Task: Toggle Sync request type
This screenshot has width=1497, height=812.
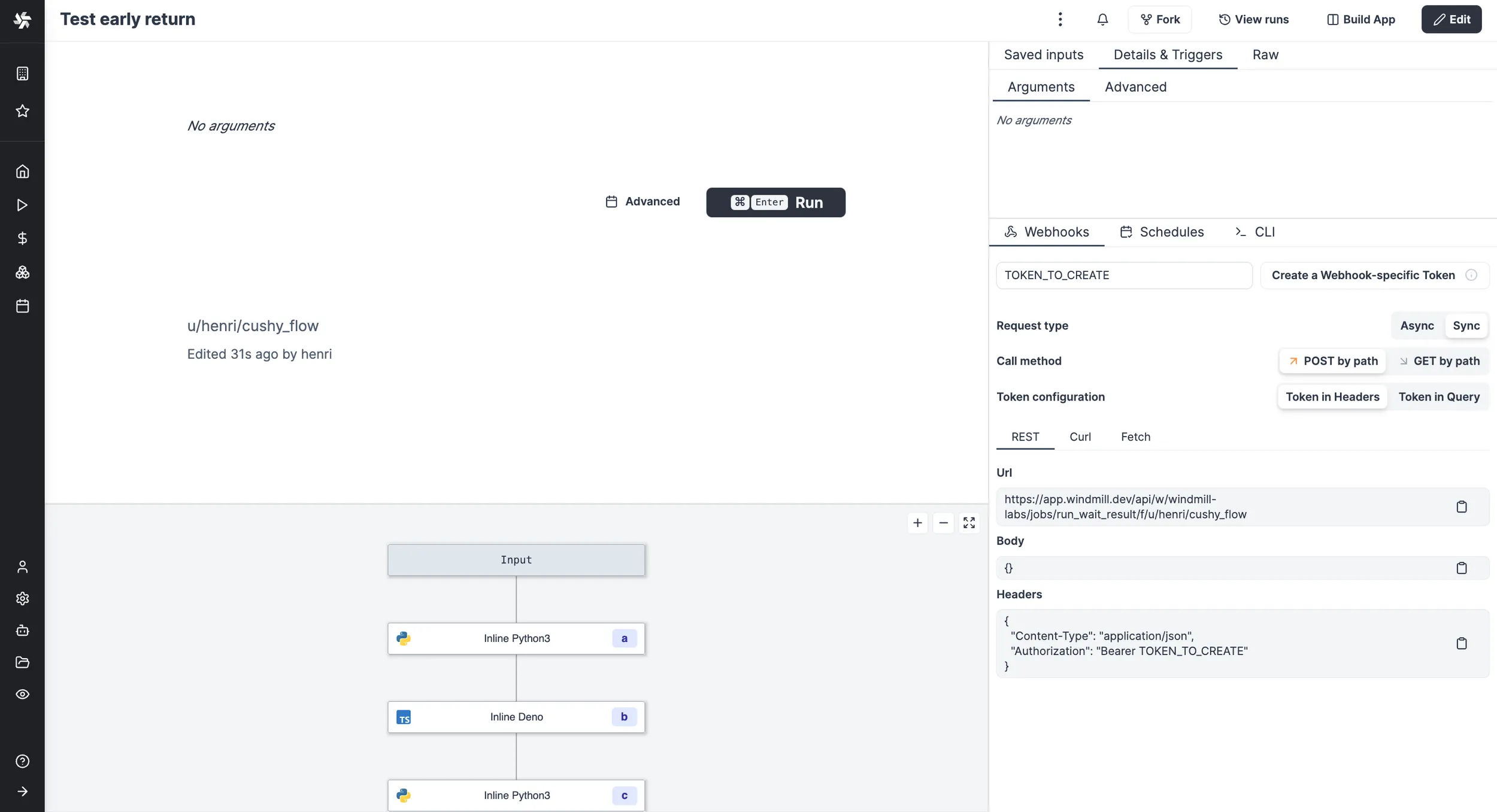Action: click(1467, 325)
